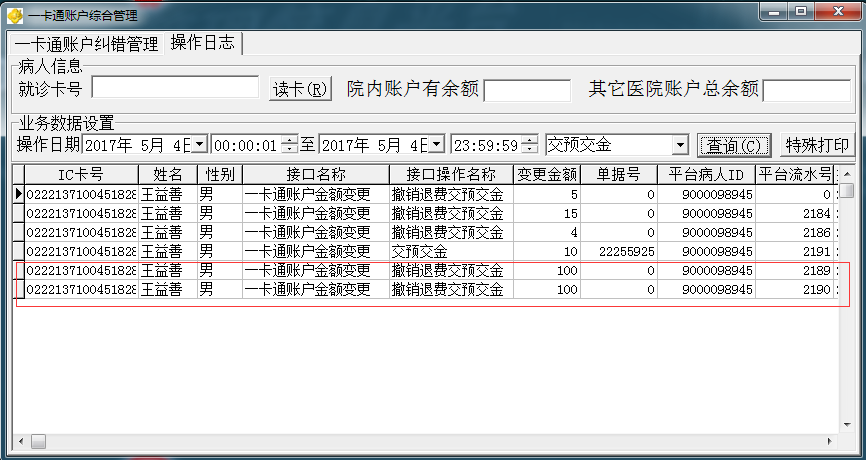Viewport: 866px width, 460px height.
Task: Click the row selector of row 2184
Action: 19,213
